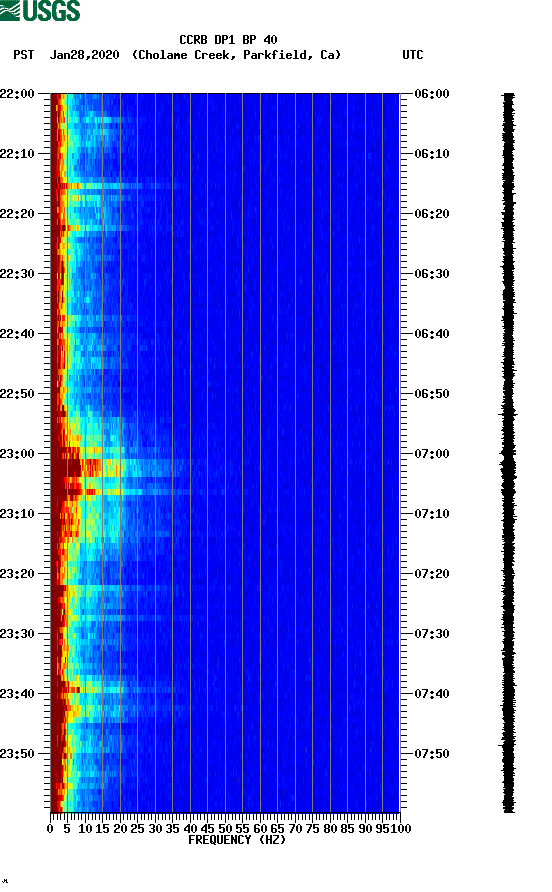Click the '22:40' PST time label

[17, 333]
